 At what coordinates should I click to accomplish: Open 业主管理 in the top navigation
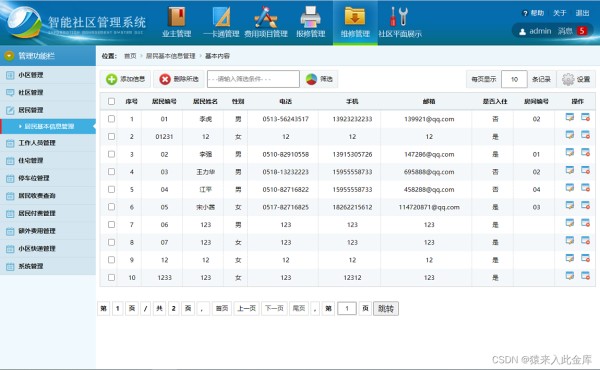pyautogui.click(x=176, y=23)
